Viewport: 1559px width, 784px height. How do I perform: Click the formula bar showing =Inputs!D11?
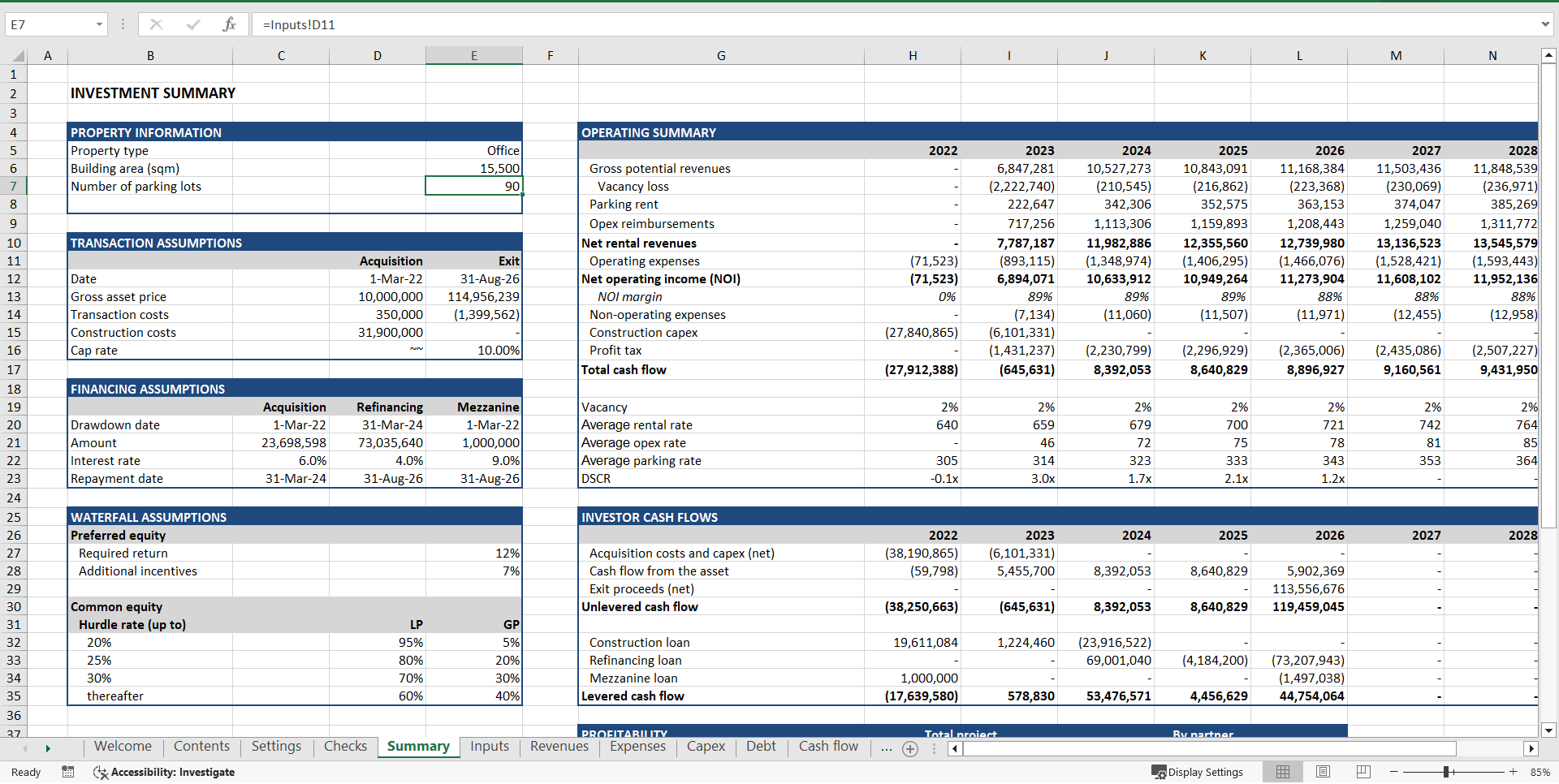pyautogui.click(x=893, y=24)
